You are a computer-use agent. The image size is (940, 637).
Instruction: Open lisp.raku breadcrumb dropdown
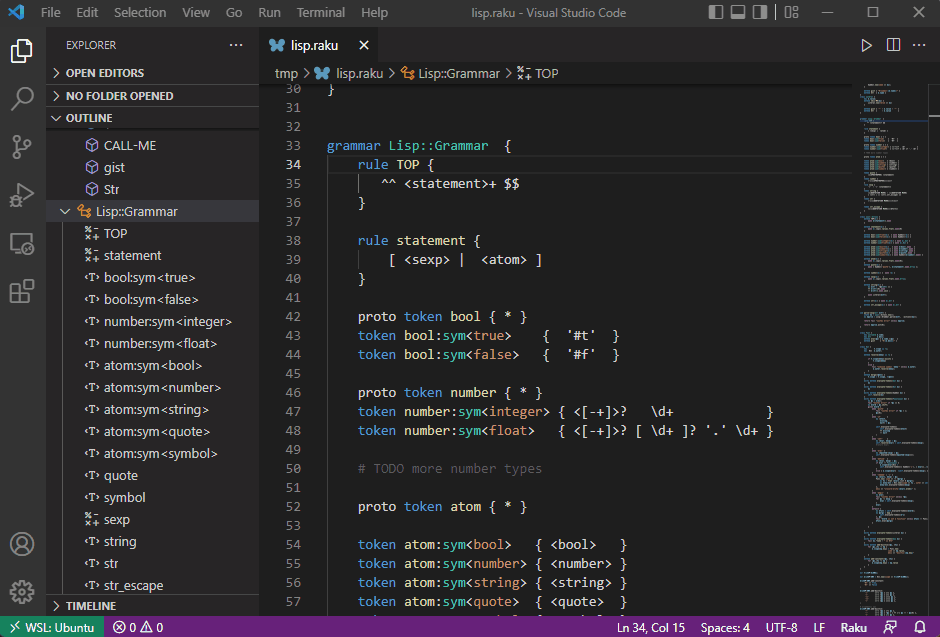coord(359,73)
